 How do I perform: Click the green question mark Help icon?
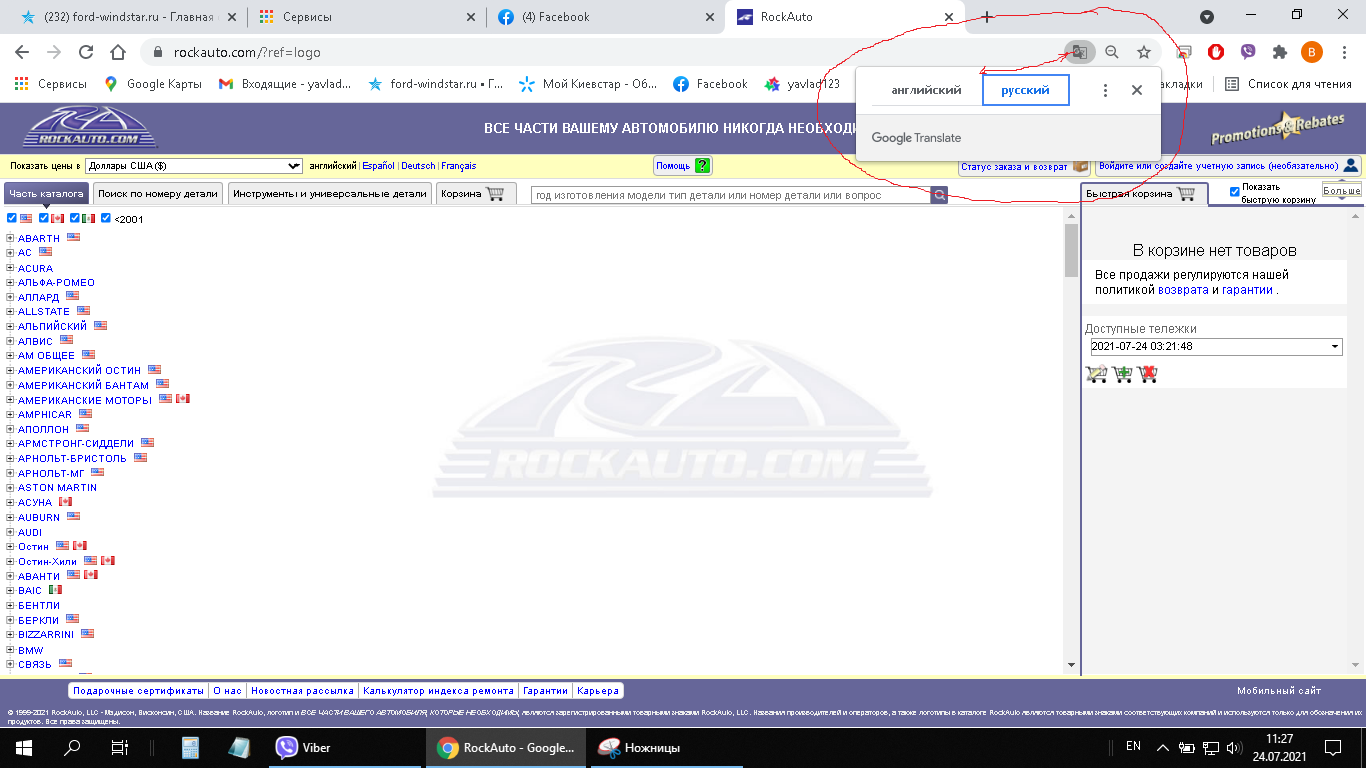pyautogui.click(x=702, y=166)
